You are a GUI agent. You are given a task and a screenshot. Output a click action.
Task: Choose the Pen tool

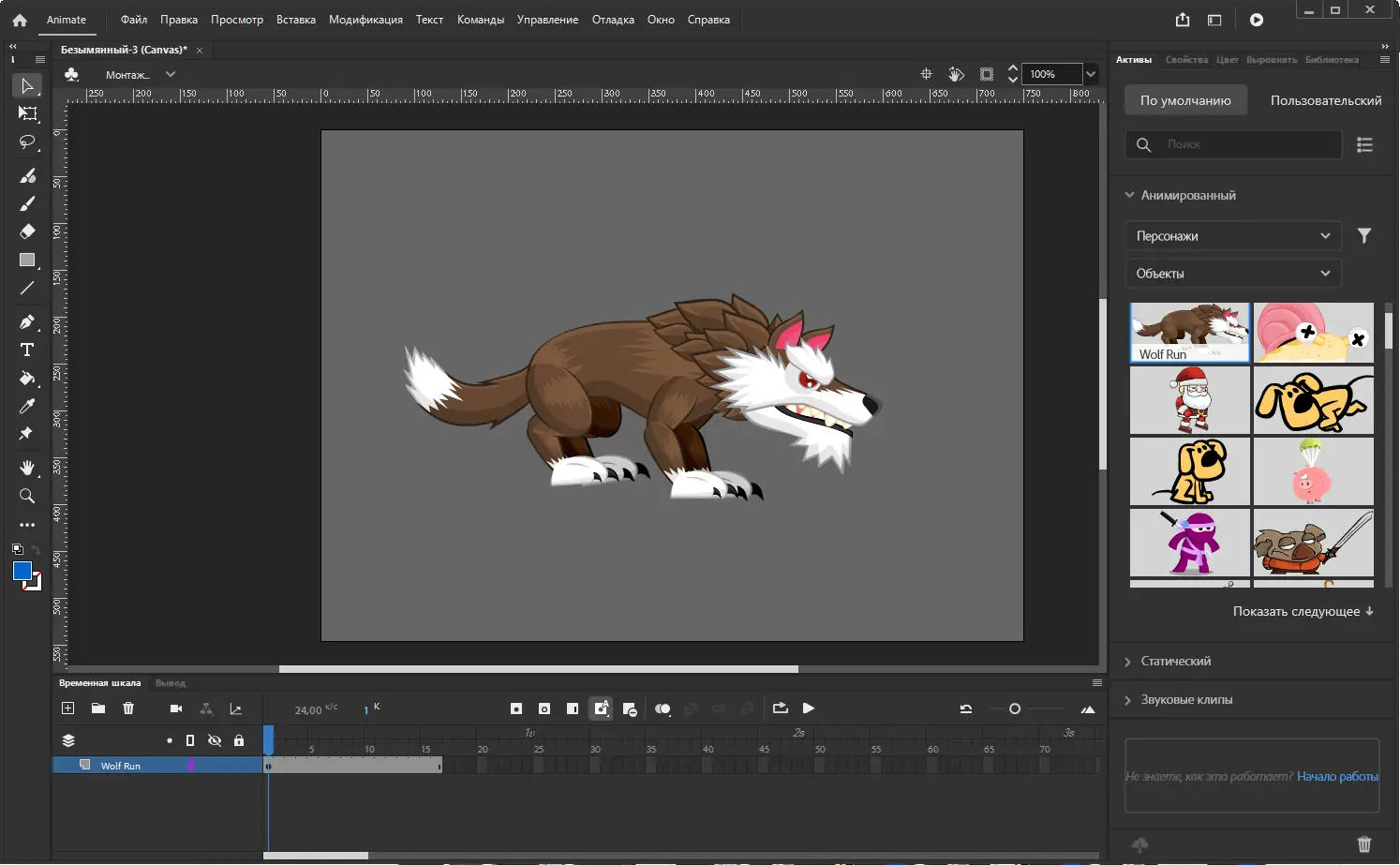click(x=27, y=321)
